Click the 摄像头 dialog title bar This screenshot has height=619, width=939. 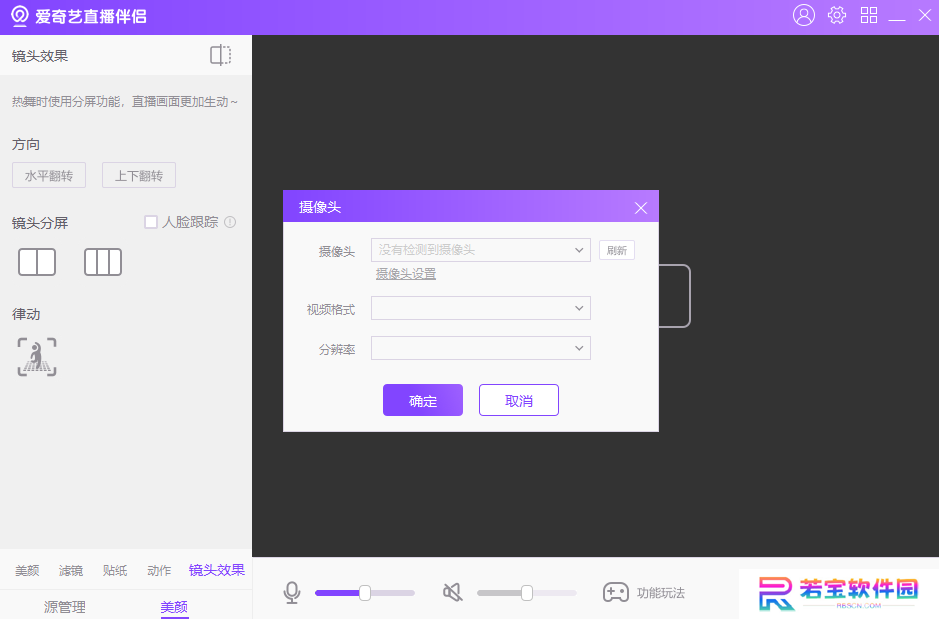pos(471,207)
